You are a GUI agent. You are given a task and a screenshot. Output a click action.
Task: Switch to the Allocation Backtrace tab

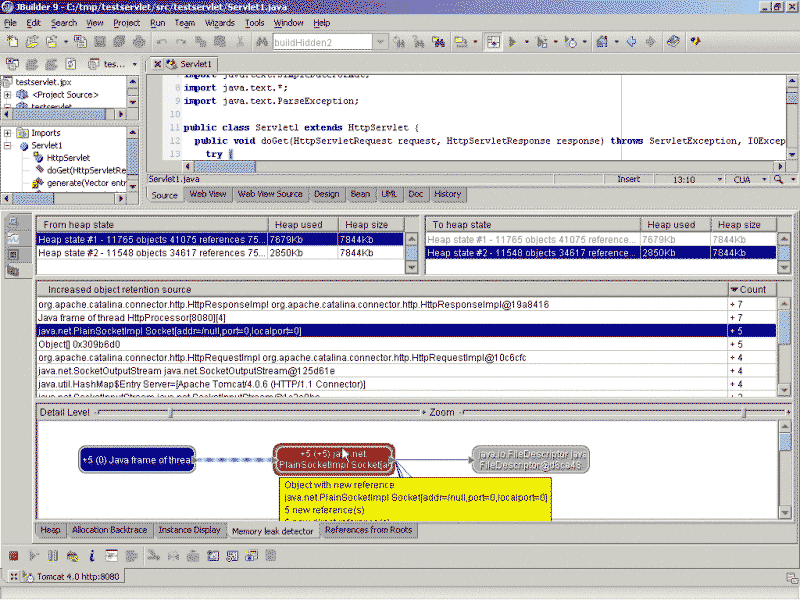(x=109, y=530)
